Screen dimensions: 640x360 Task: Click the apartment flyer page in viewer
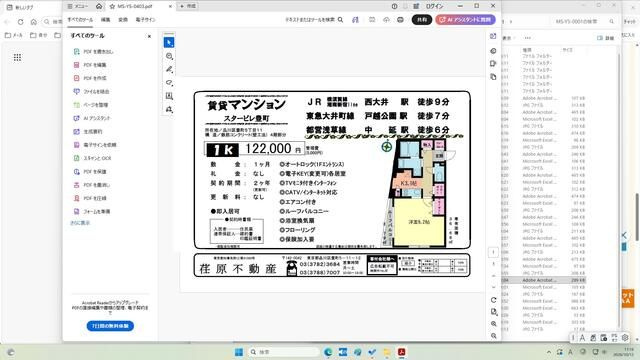point(332,184)
